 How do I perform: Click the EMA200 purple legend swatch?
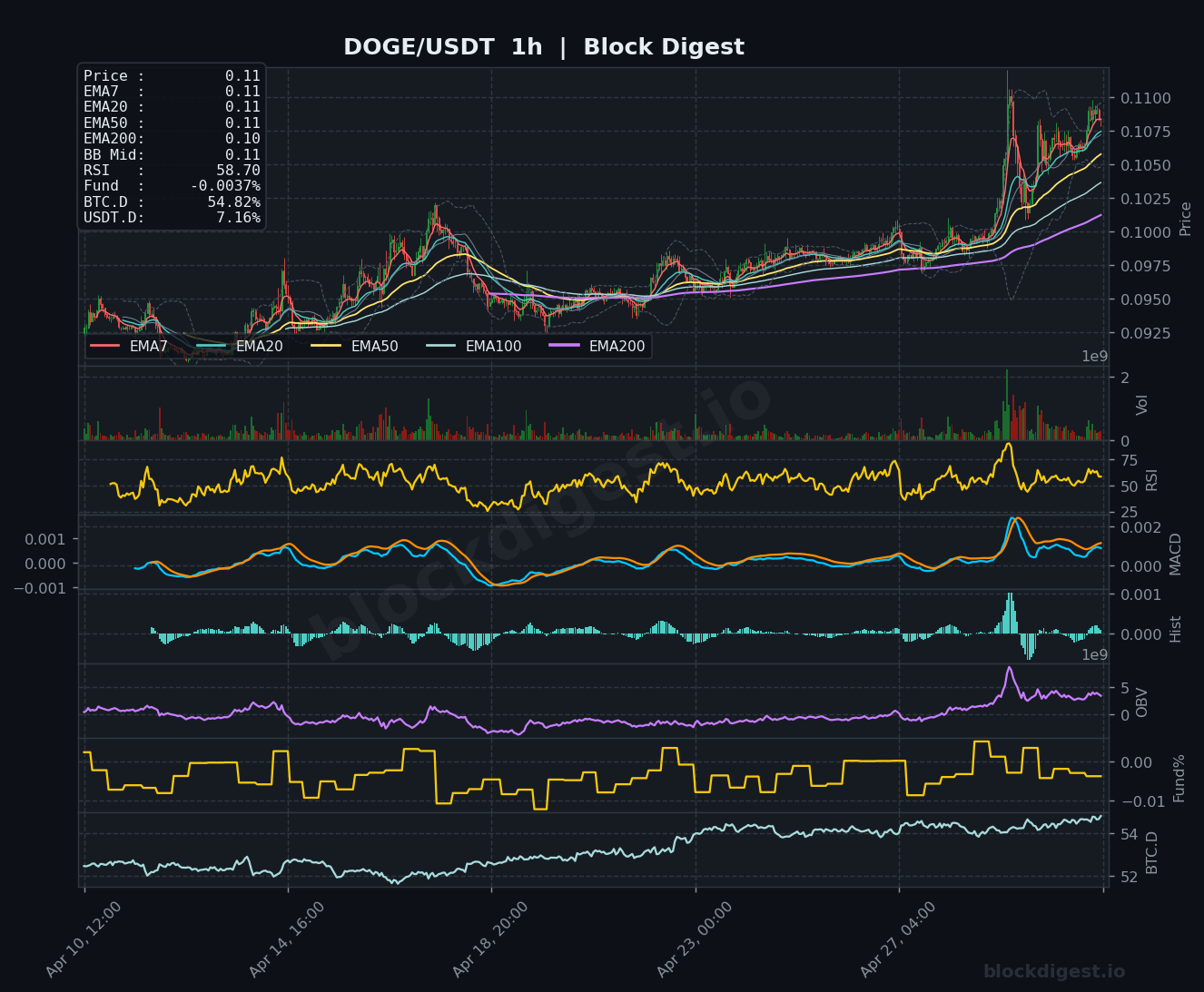(x=564, y=346)
